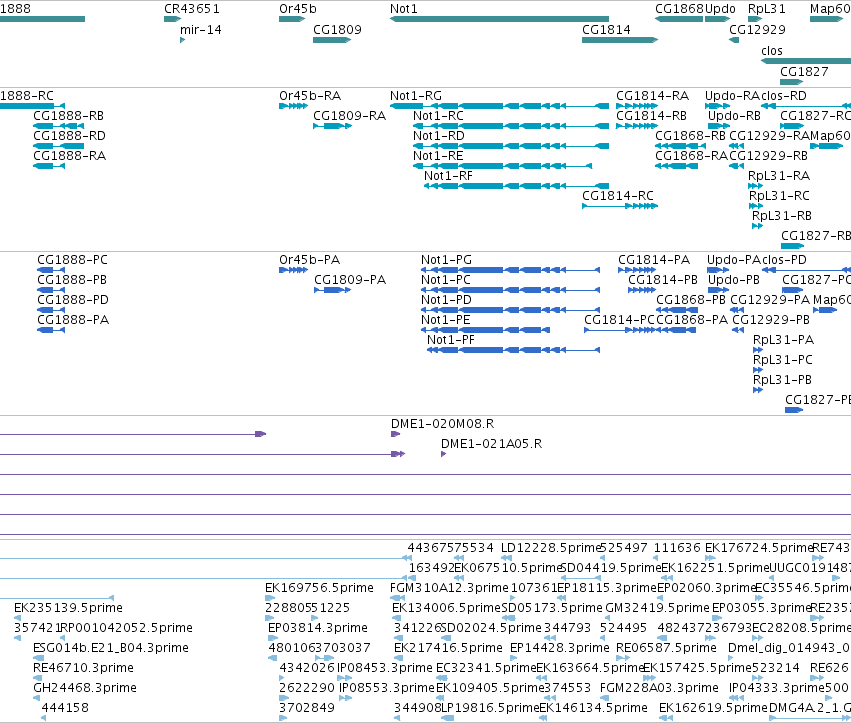
Task: Select transcript Or45b-RA
Action: pyautogui.click(x=294, y=106)
